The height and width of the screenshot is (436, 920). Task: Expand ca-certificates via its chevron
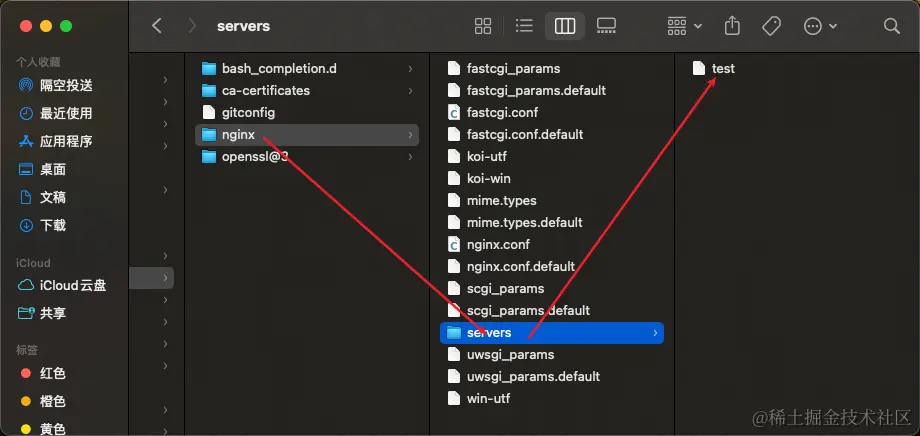click(x=410, y=90)
